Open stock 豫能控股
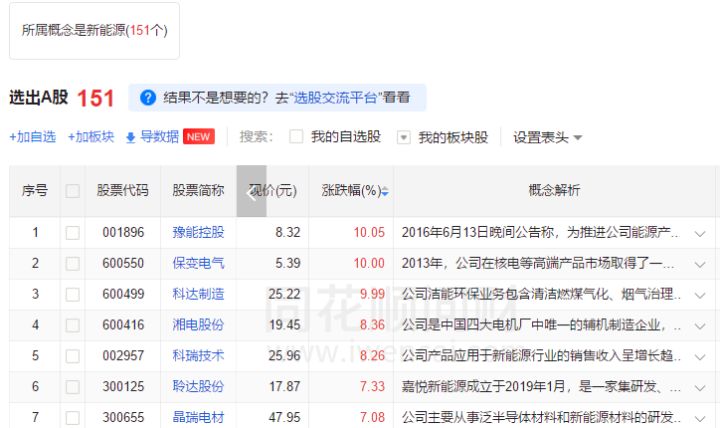This screenshot has width=720, height=428. 198,232
